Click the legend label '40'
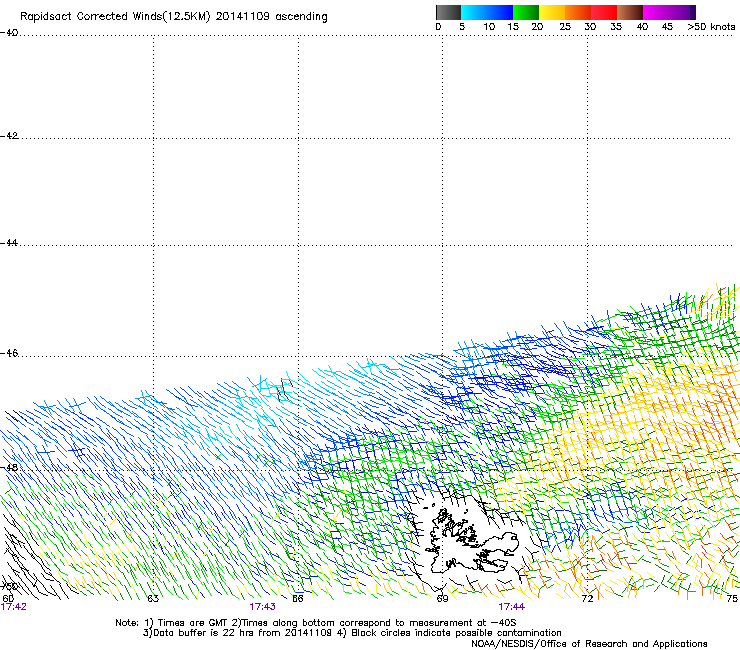This screenshot has height=650, width=740. point(642,27)
